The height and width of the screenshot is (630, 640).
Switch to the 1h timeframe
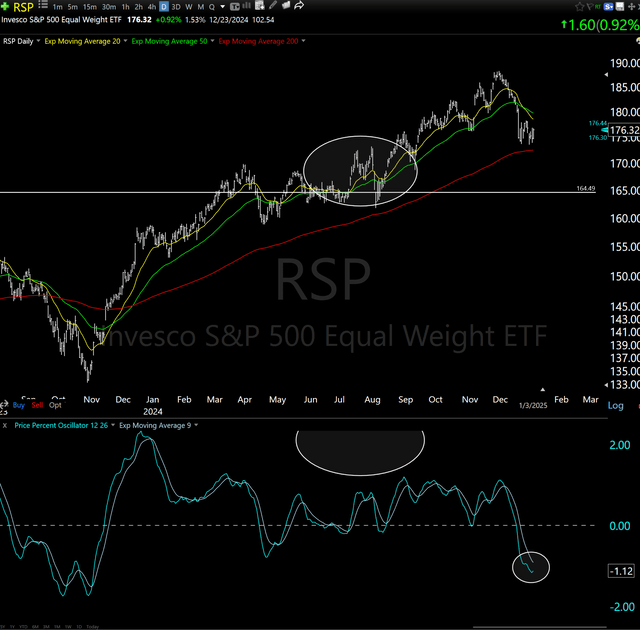125,7
